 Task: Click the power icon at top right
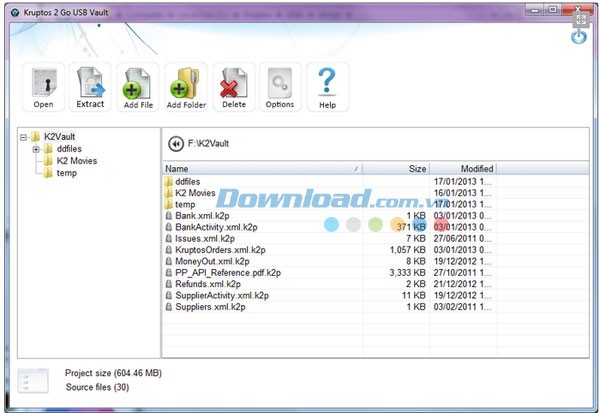(579, 37)
